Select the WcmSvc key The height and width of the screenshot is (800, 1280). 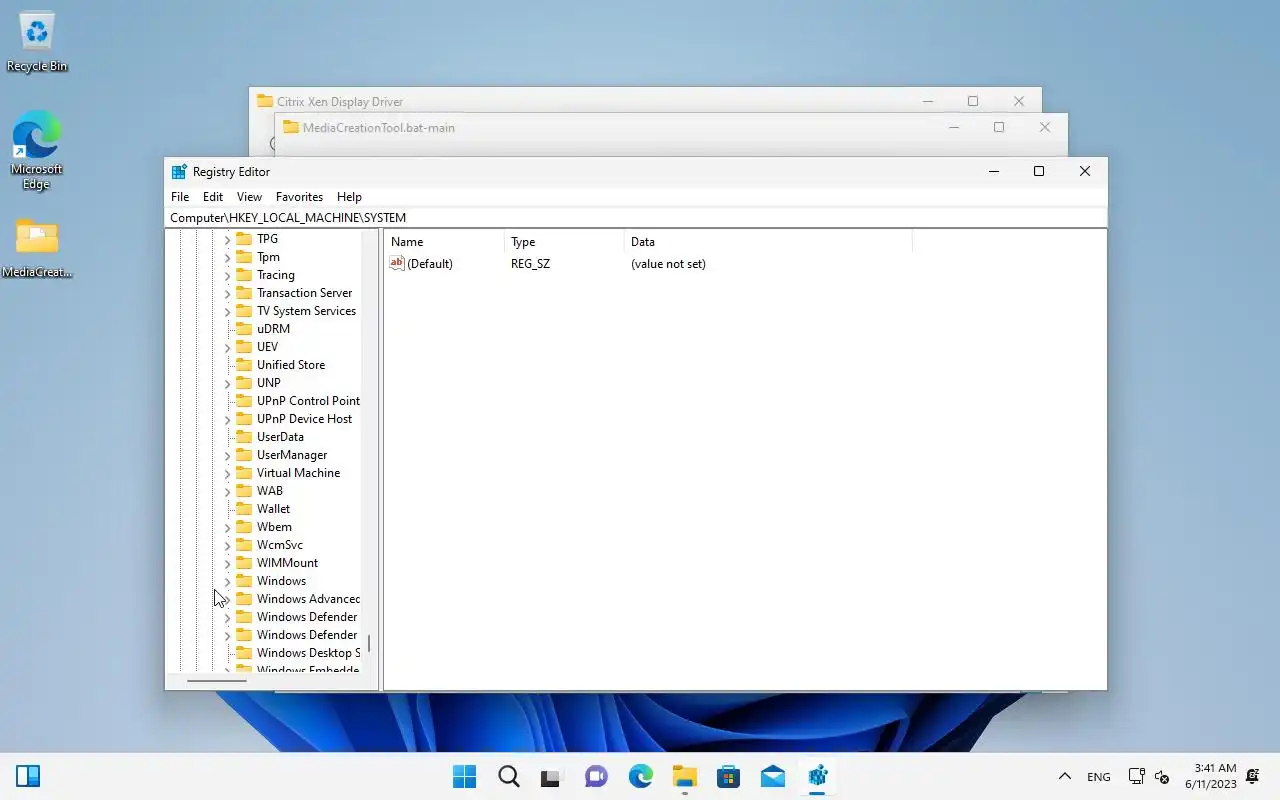coord(280,545)
